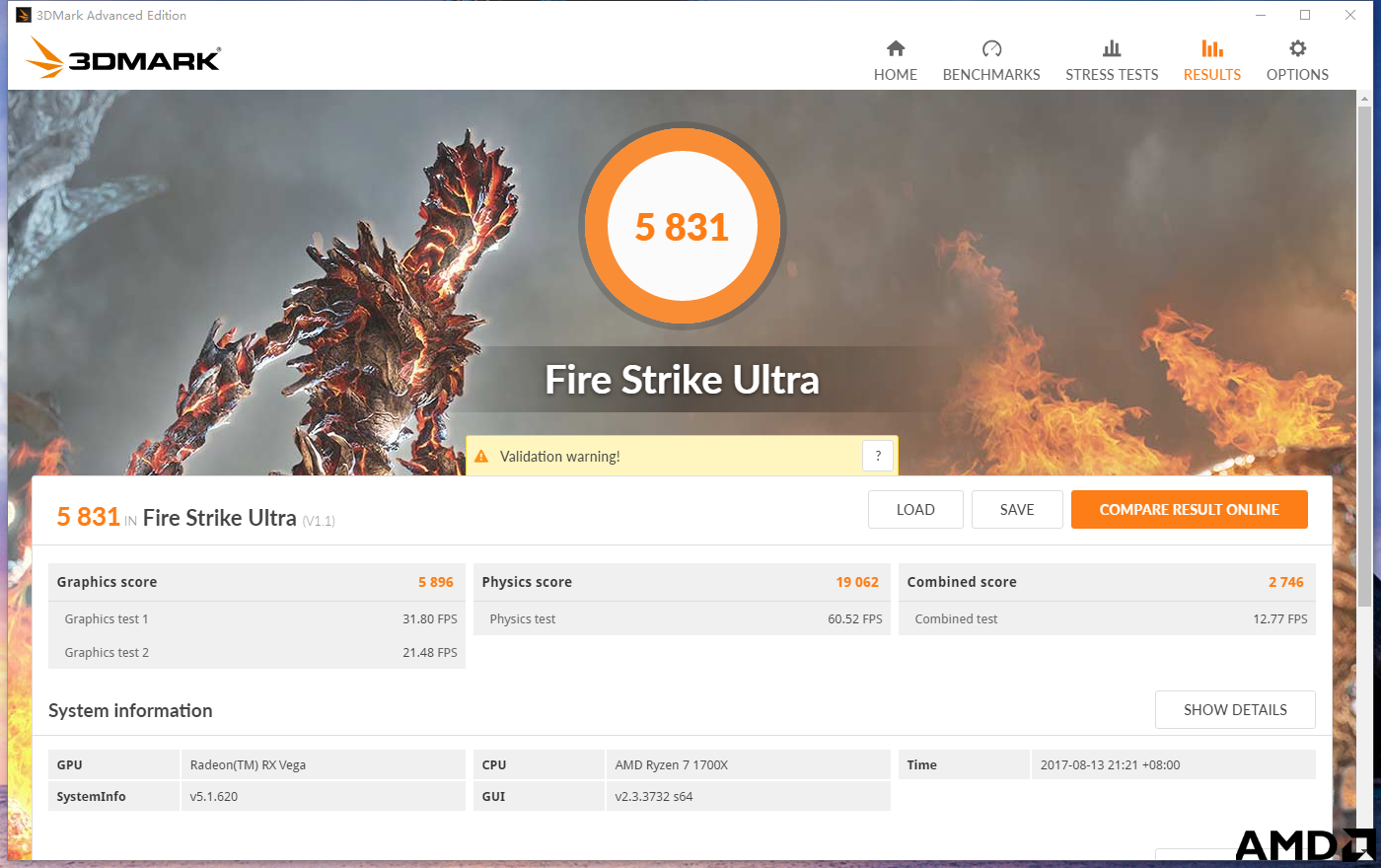Switch to RESULTS tab label
The image size is (1381, 868).
coord(1212,75)
